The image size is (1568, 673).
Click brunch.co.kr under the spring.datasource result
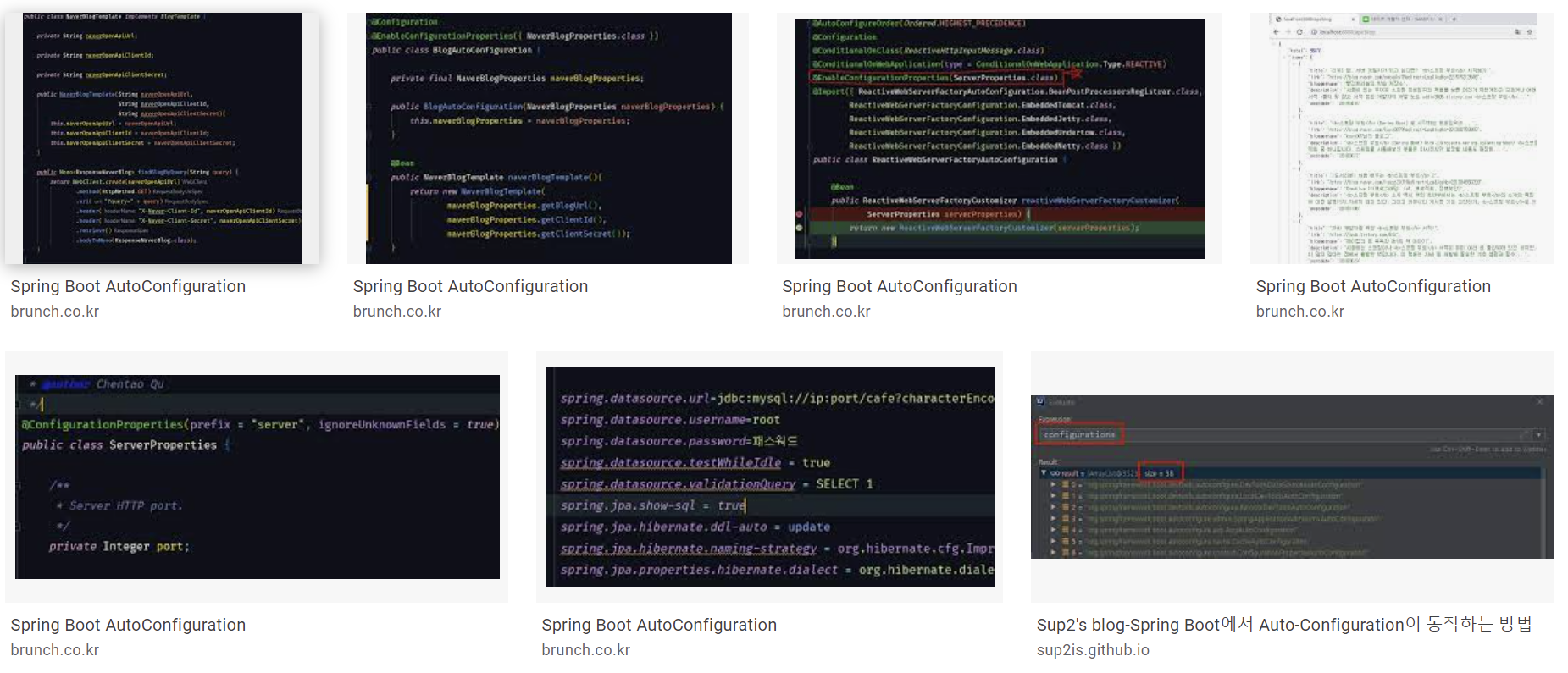tap(586, 650)
